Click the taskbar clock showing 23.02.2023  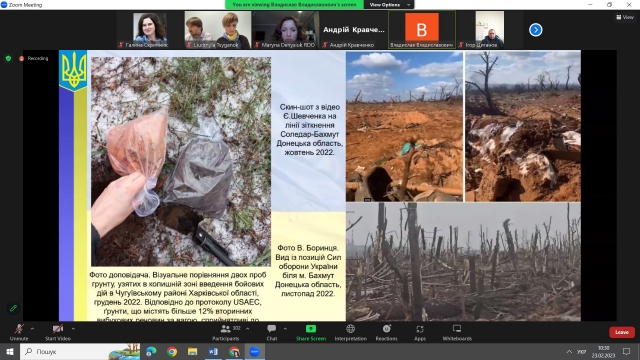coord(603,351)
